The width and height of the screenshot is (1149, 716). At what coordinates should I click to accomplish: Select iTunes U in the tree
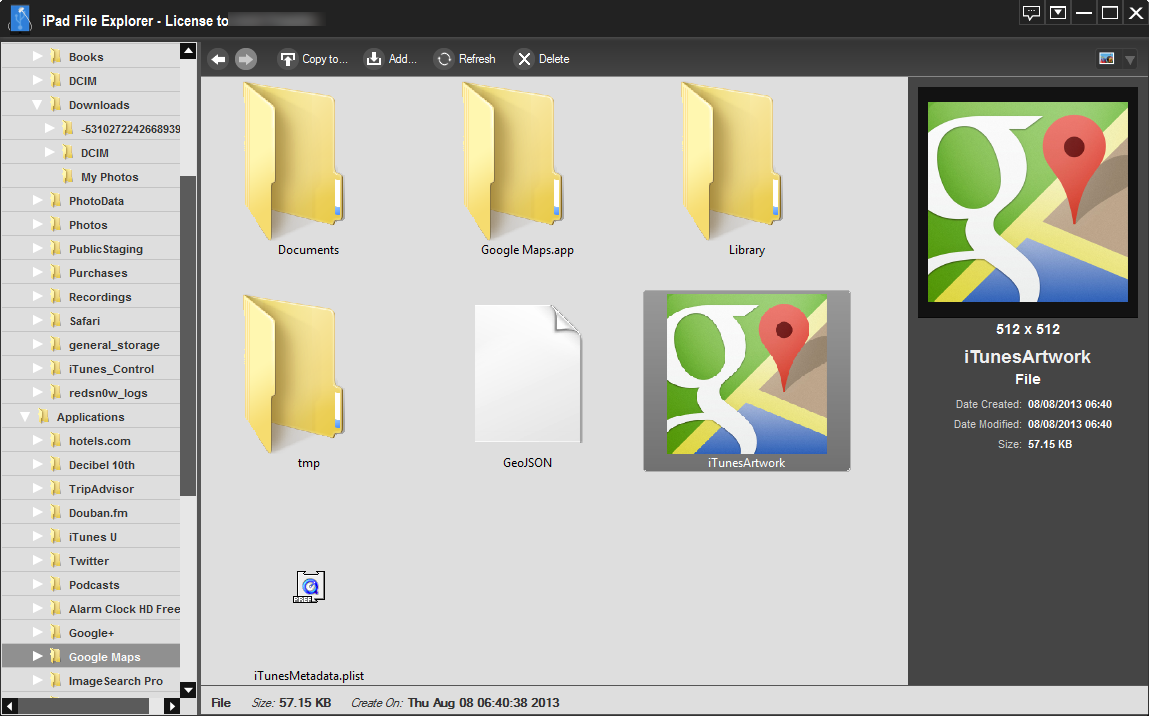pos(91,536)
